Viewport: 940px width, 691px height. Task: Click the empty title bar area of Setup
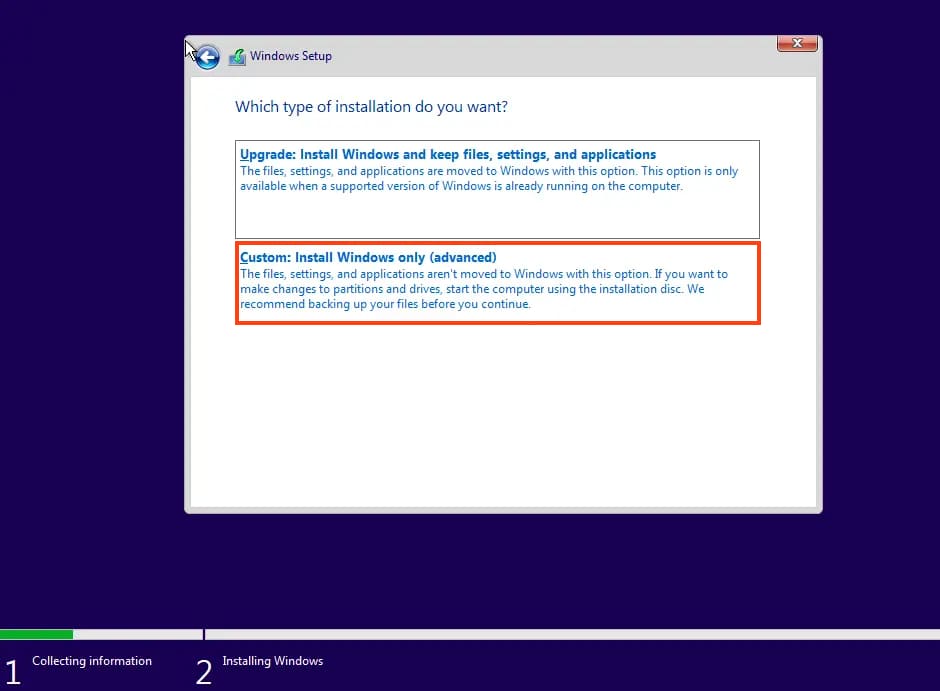550,56
